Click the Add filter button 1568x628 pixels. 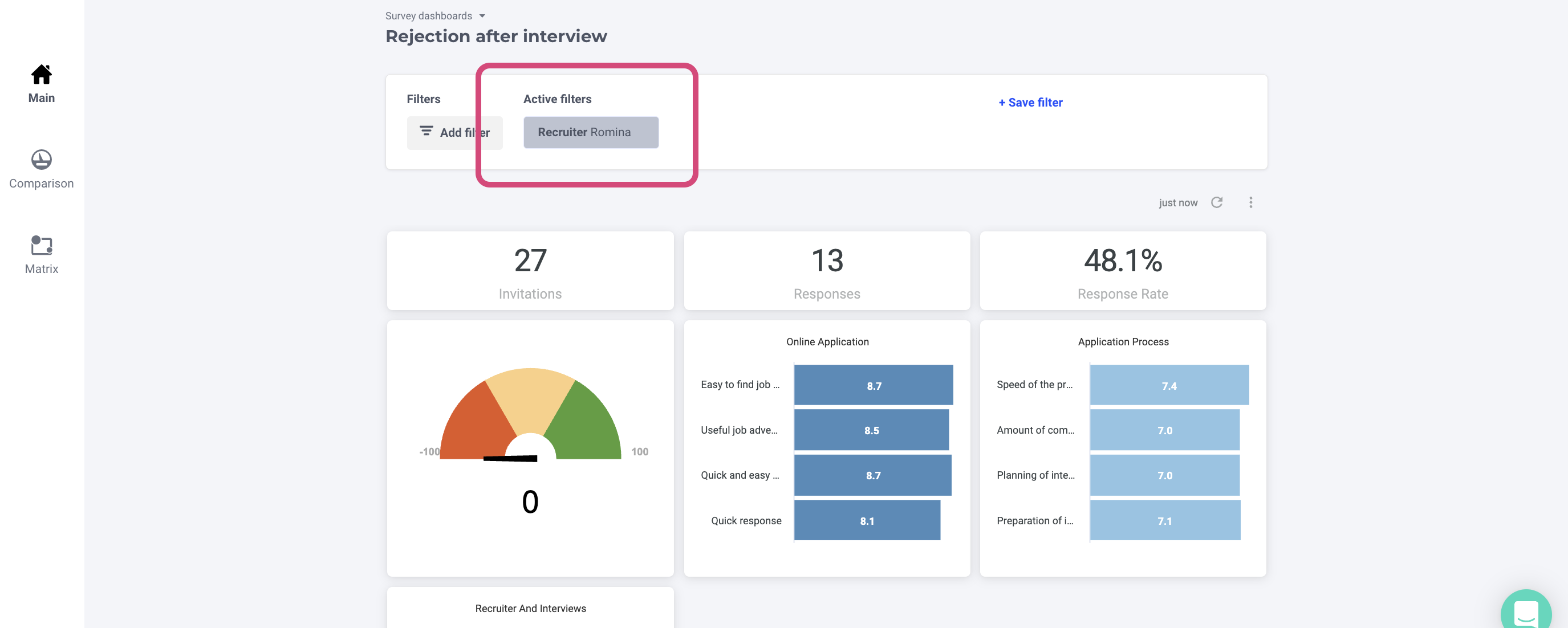click(454, 133)
